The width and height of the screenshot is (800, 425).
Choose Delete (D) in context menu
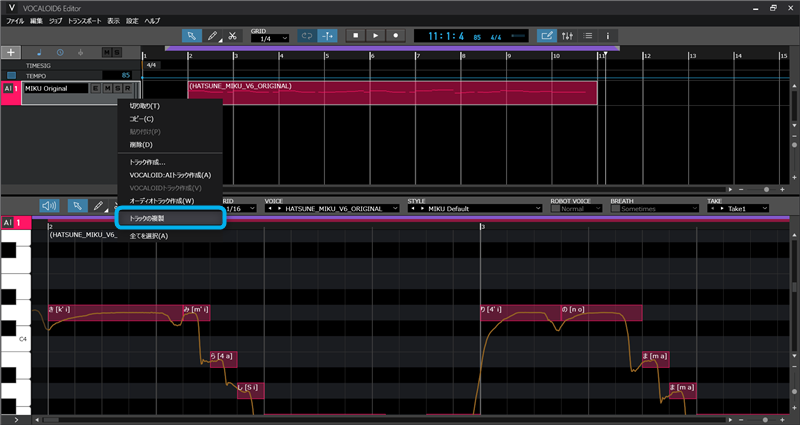pyautogui.click(x=170, y=145)
